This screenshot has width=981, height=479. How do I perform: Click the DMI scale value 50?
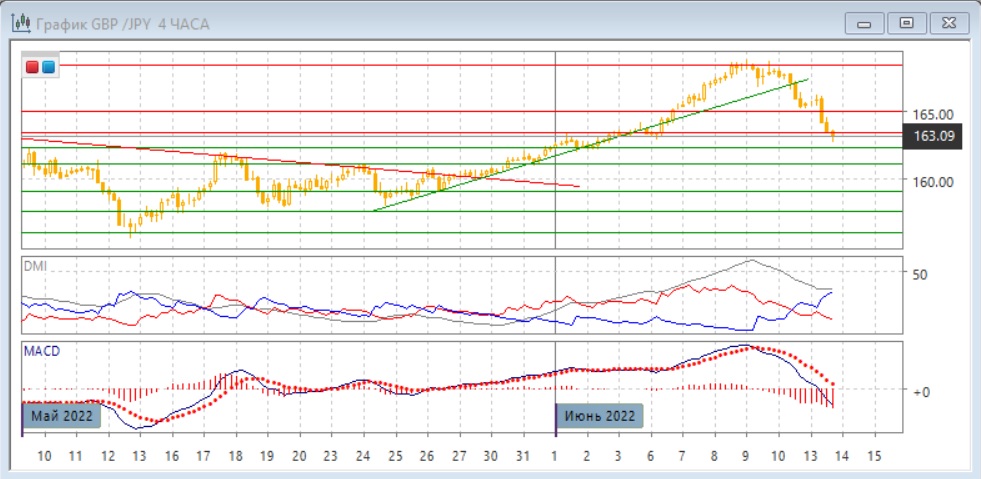[920, 274]
